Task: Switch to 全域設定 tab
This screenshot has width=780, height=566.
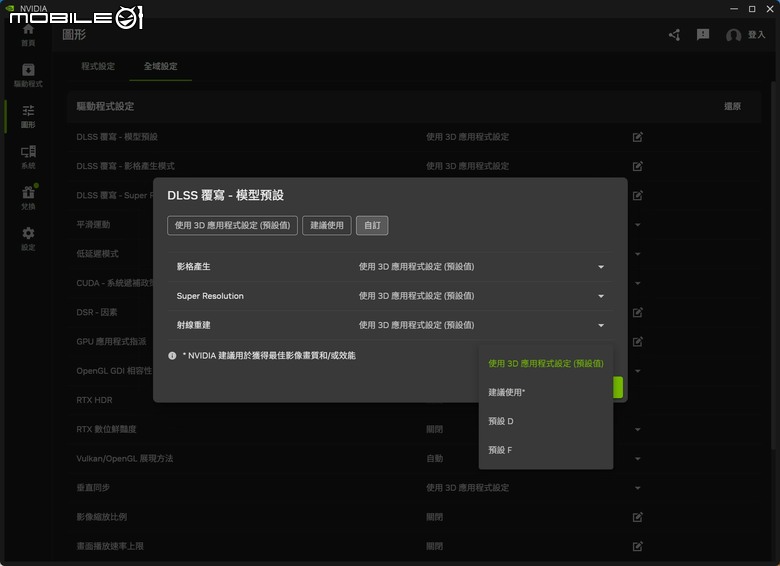Action: pyautogui.click(x=161, y=66)
